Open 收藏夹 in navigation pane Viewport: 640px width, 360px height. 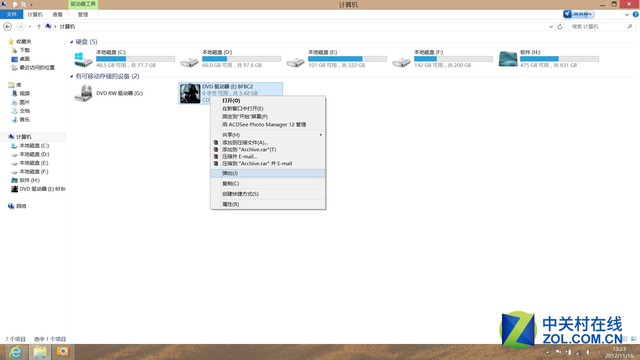coord(23,41)
